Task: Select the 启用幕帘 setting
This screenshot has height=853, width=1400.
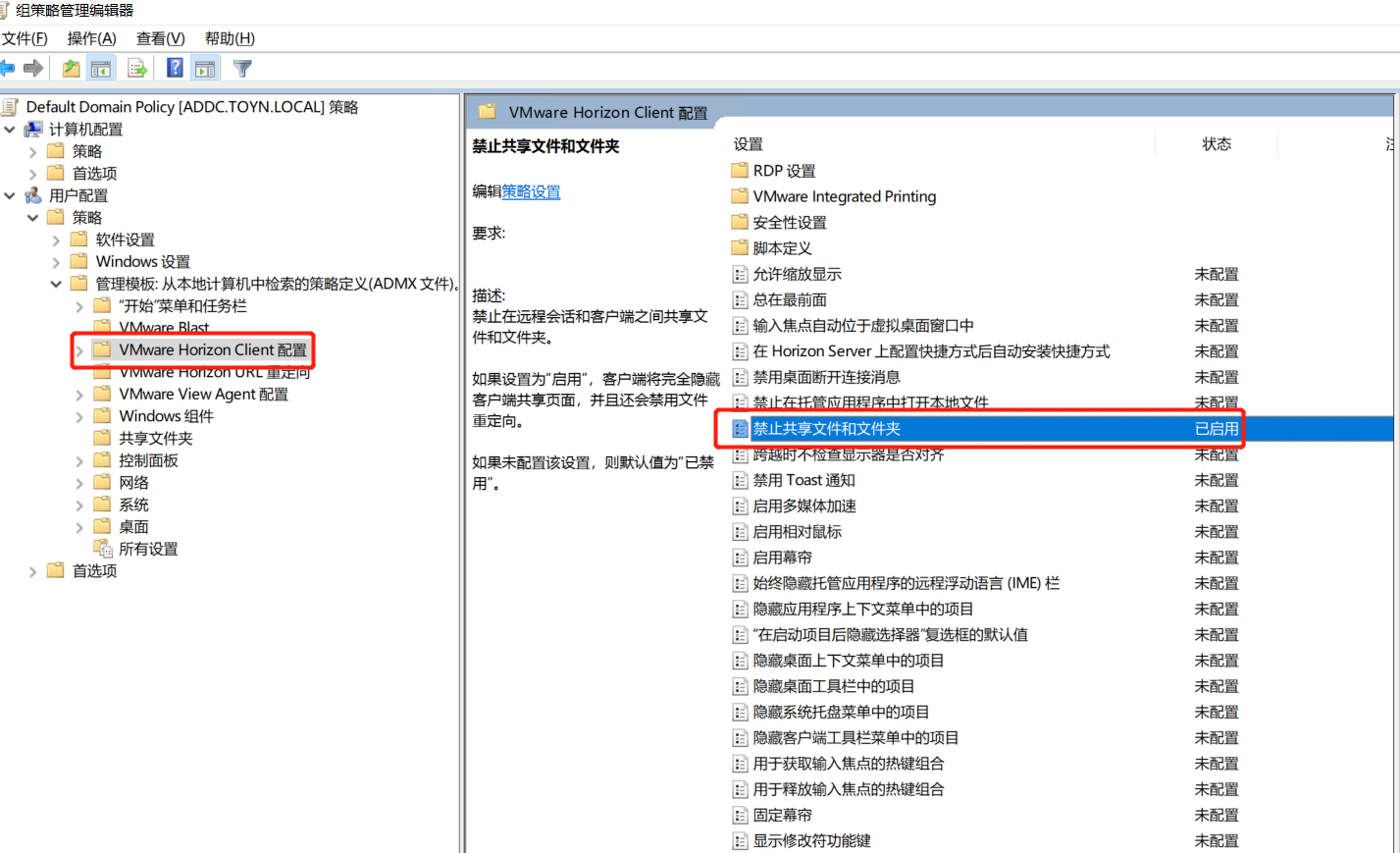Action: 782,557
